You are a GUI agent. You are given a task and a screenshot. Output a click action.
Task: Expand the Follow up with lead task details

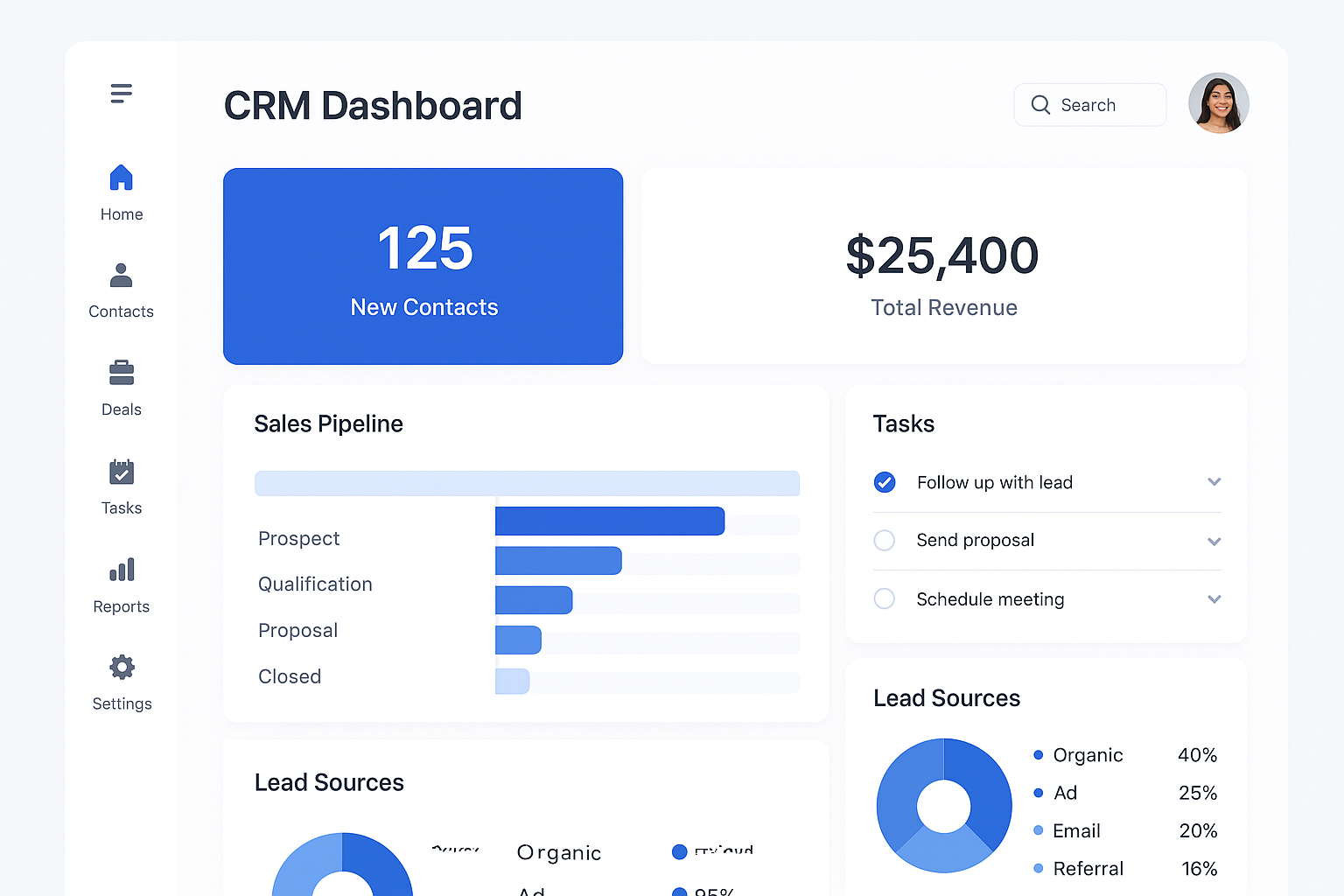coord(1214,482)
